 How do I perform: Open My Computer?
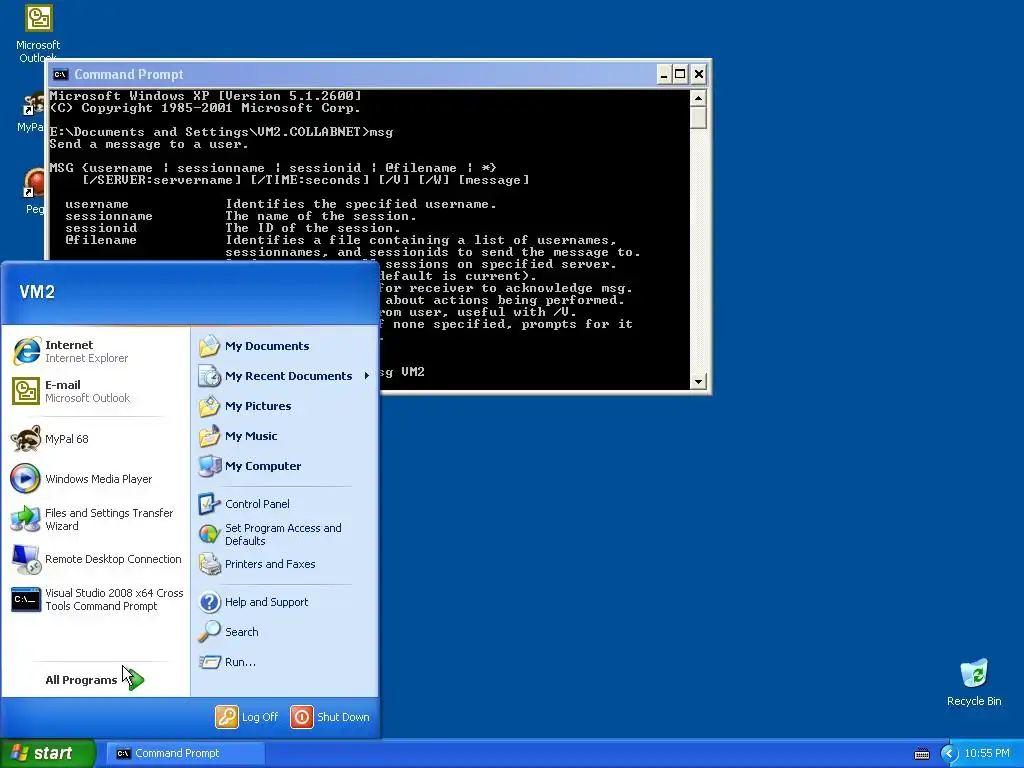pyautogui.click(x=285, y=466)
